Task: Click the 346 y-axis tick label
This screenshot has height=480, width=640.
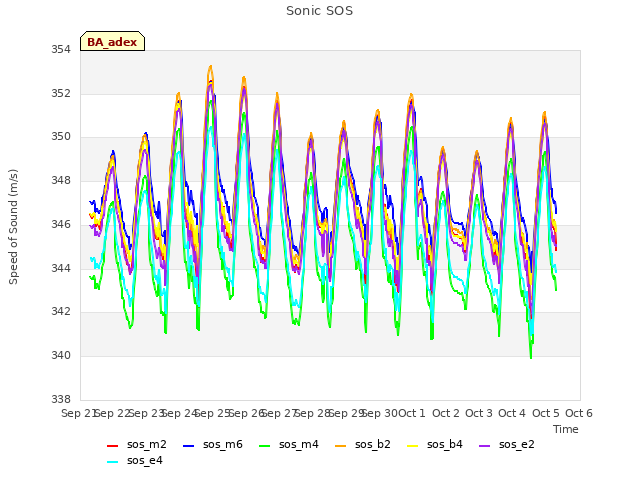Action: click(61, 224)
